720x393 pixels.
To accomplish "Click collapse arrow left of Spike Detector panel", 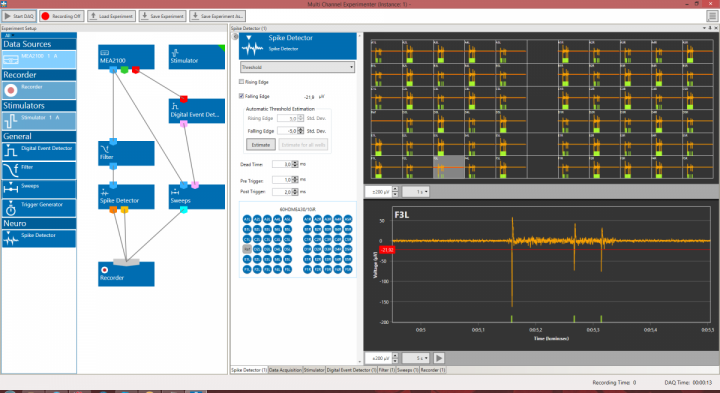I will click(235, 37).
